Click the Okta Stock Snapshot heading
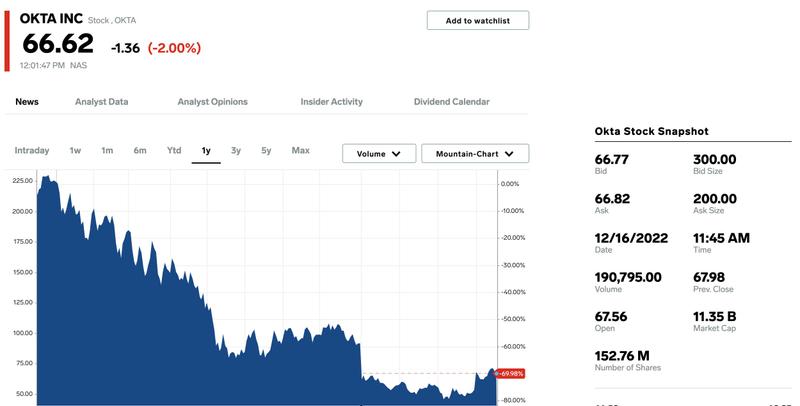 click(x=652, y=131)
